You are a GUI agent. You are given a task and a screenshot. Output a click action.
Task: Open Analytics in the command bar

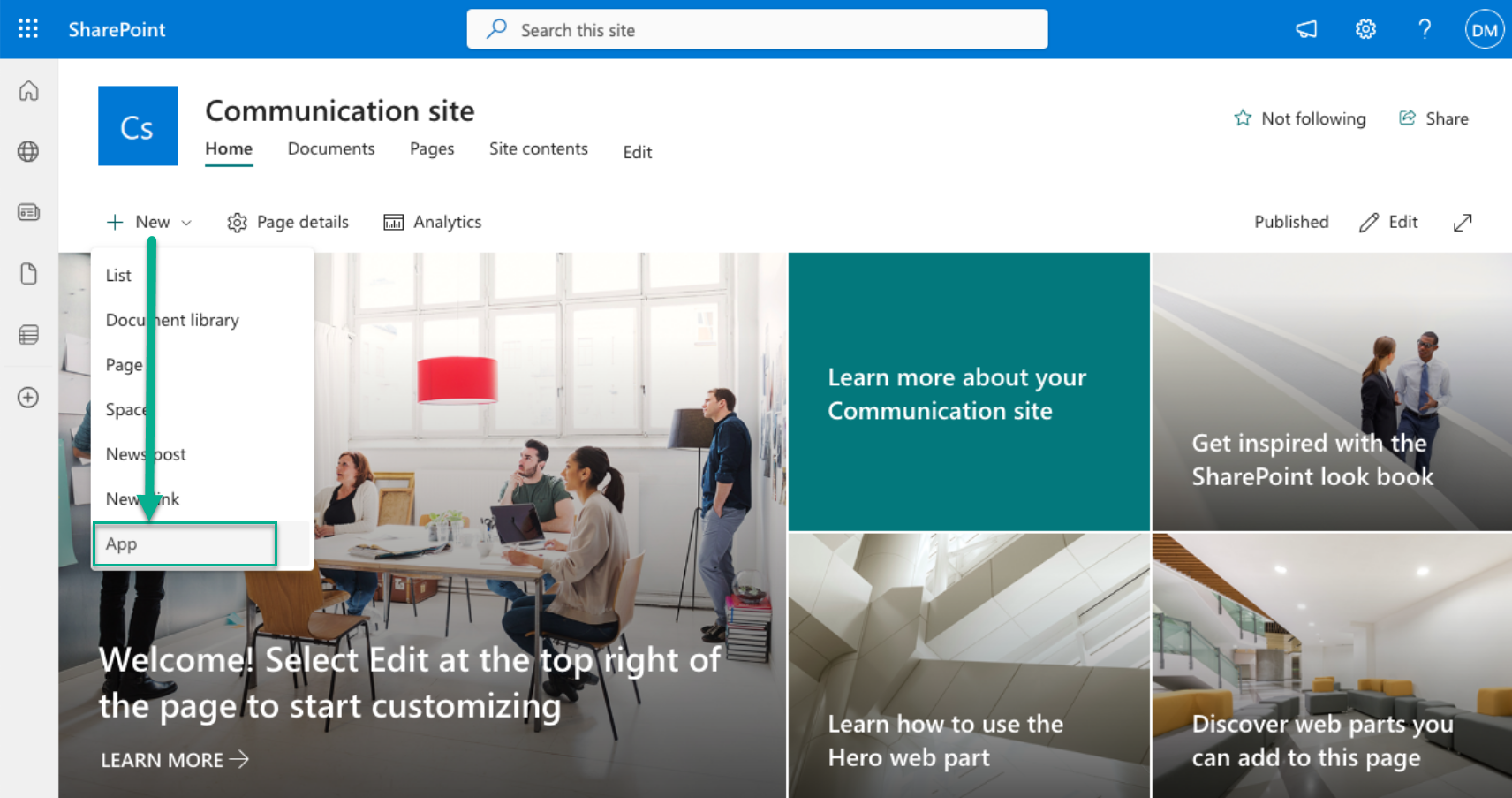point(433,222)
